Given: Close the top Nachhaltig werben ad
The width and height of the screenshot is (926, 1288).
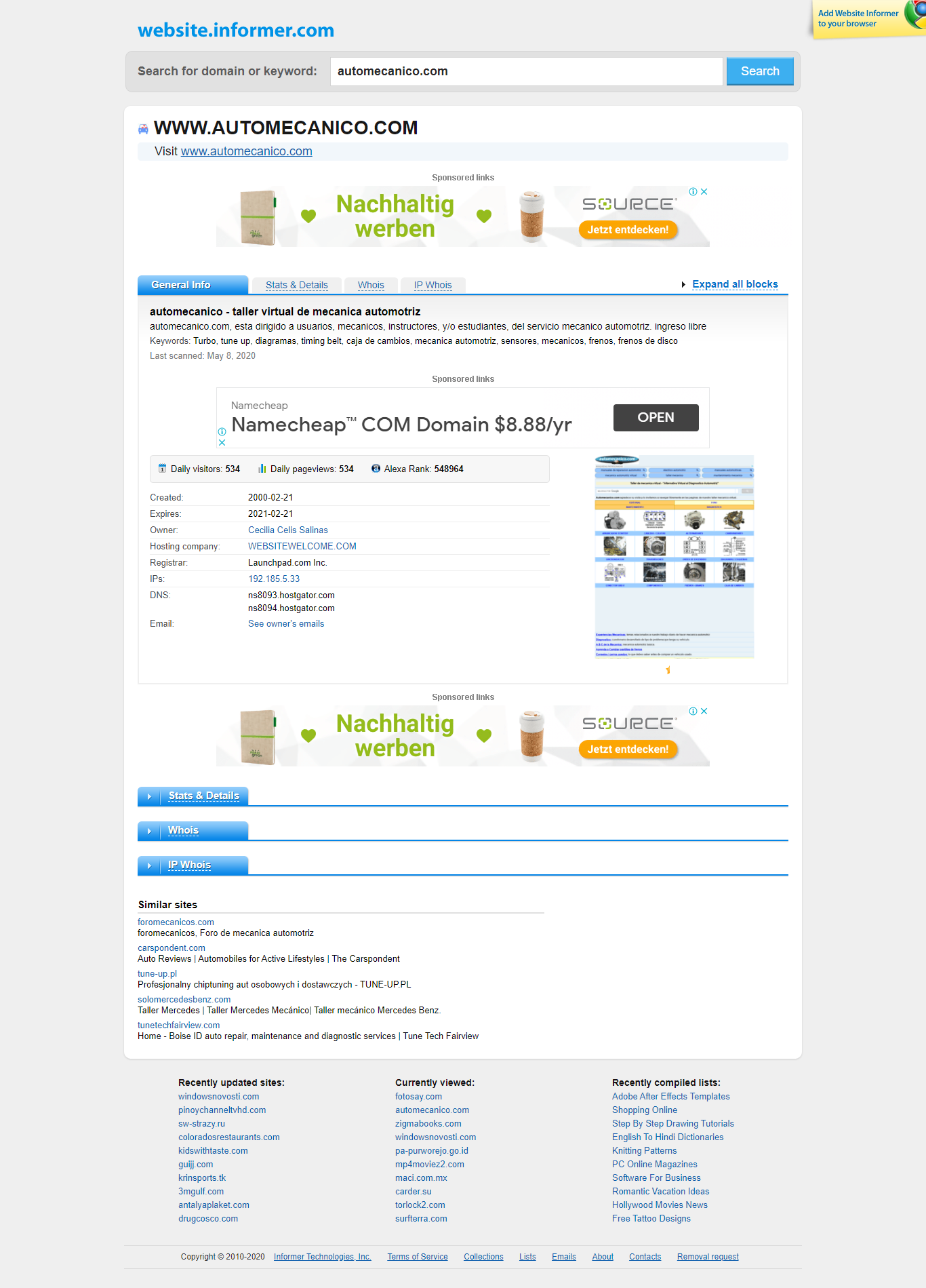Looking at the screenshot, I should (x=704, y=192).
